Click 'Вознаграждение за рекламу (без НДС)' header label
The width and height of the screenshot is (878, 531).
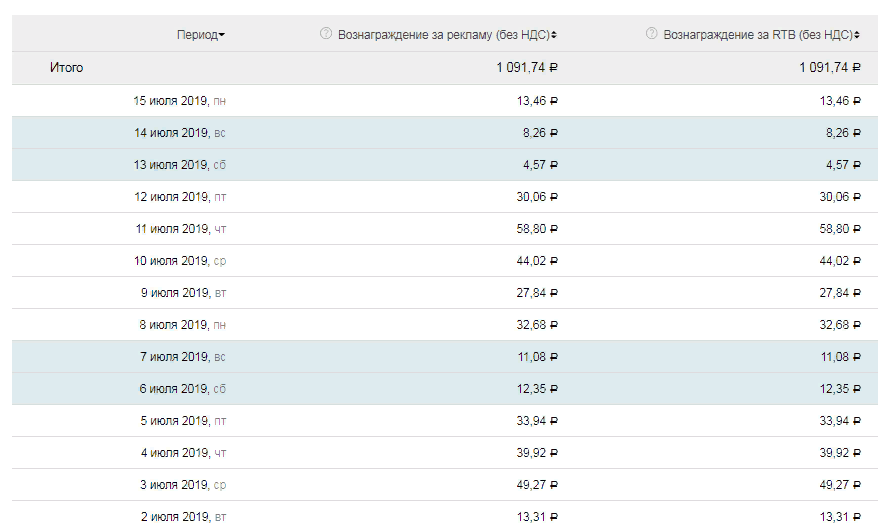click(442, 35)
